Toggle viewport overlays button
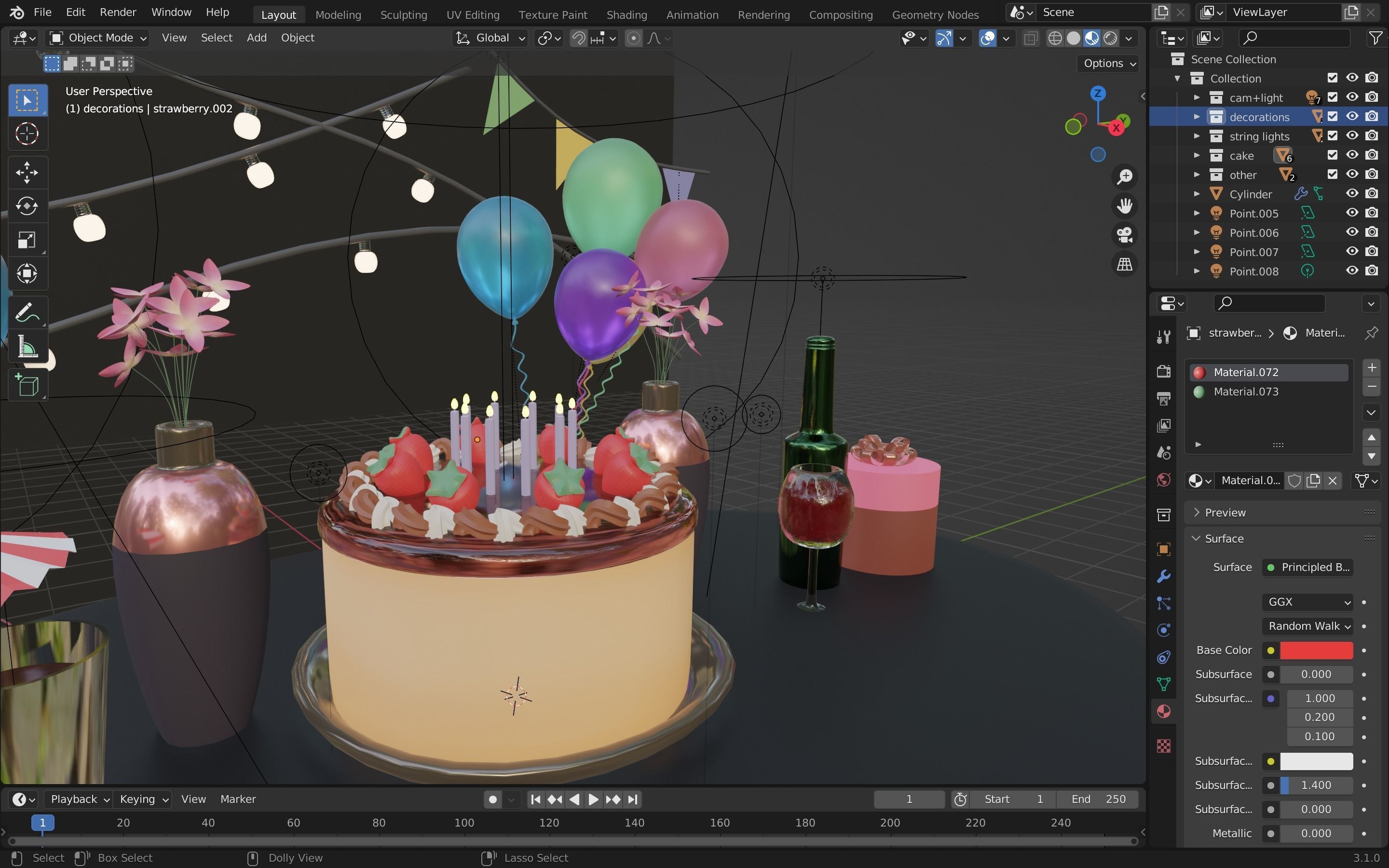The height and width of the screenshot is (868, 1389). [988, 38]
